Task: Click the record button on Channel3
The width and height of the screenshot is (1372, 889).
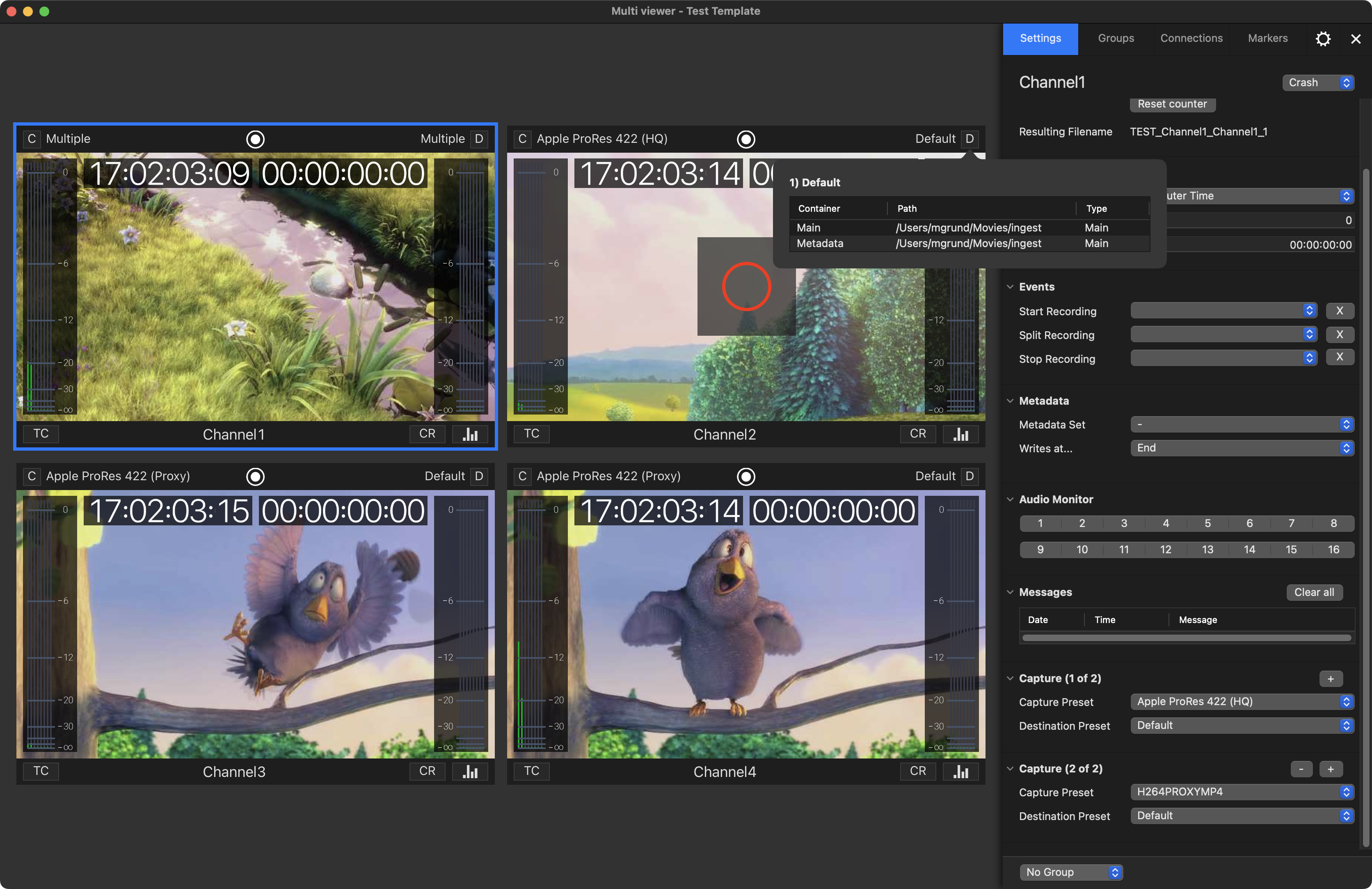Action: 255,476
